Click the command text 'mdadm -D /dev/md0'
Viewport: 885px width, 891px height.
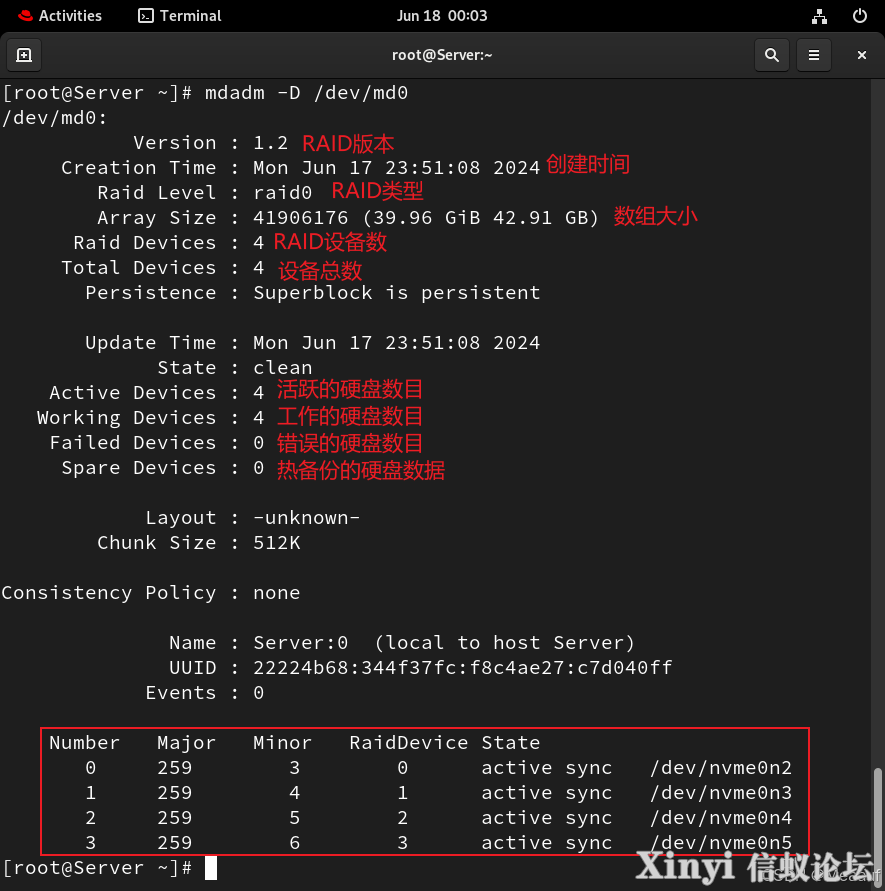[306, 93]
